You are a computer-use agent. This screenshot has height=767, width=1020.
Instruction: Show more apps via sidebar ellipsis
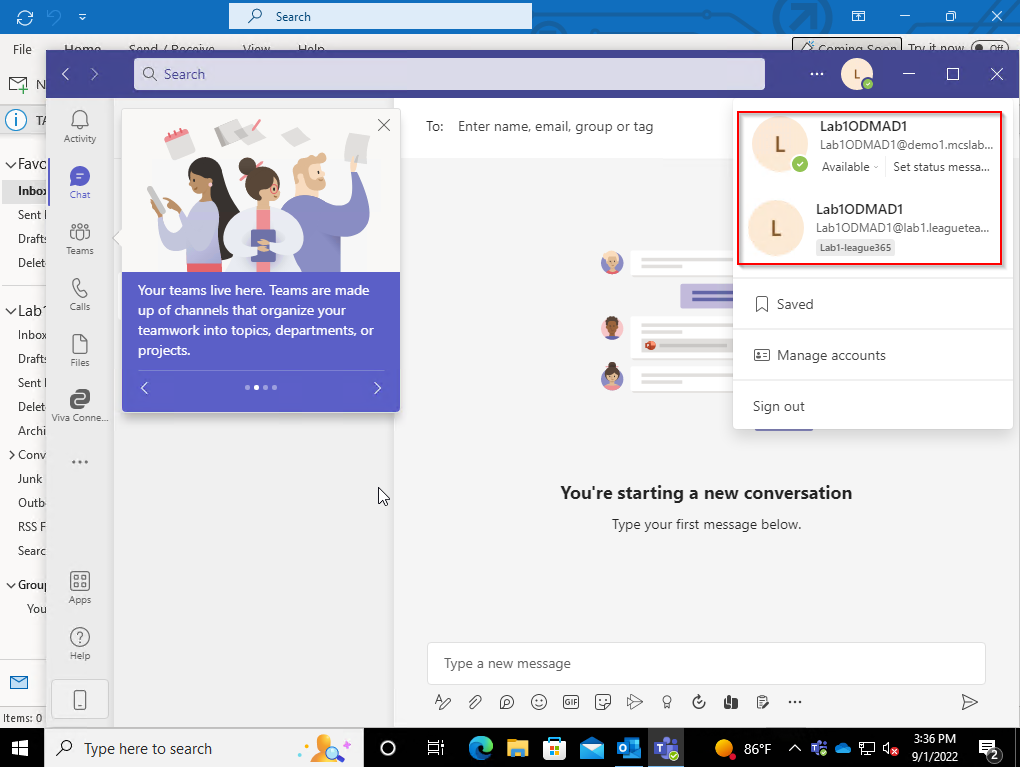click(80, 462)
